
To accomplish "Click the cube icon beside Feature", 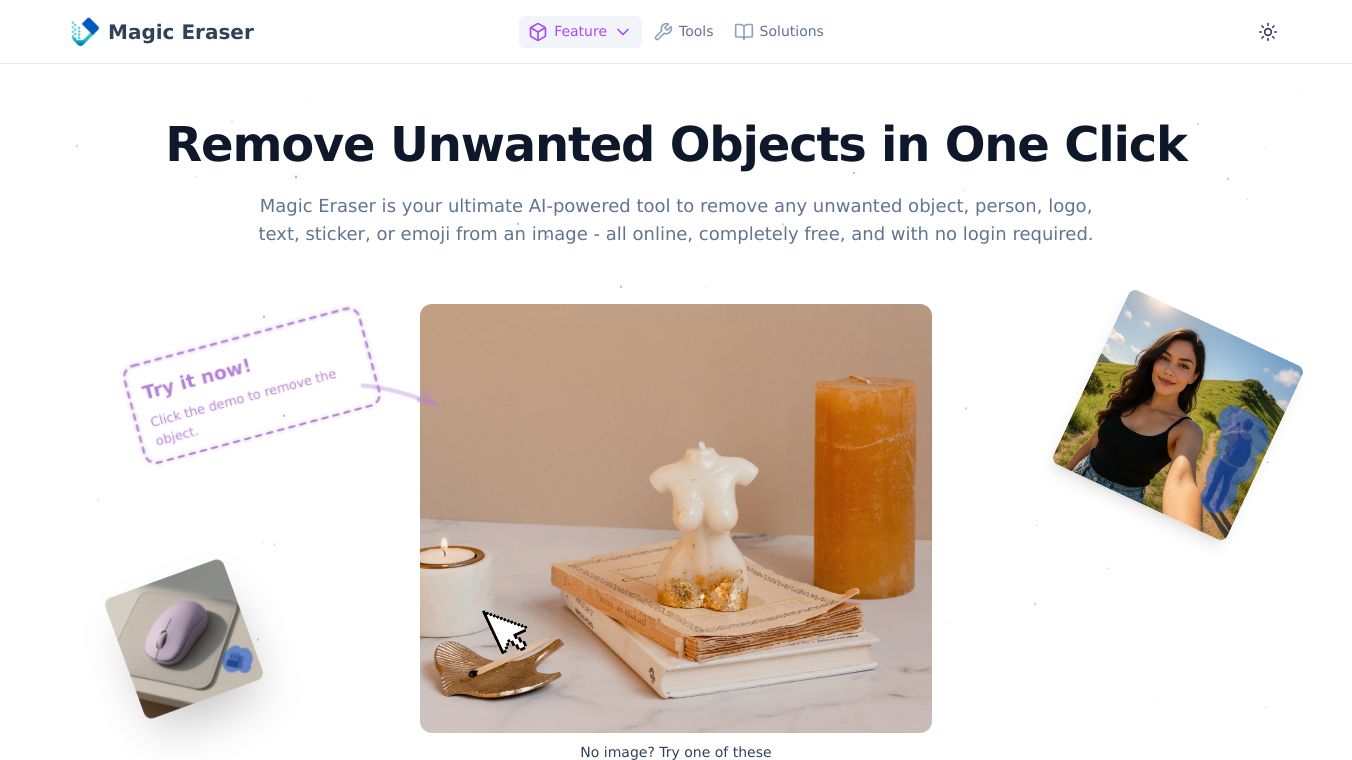I will tap(538, 32).
